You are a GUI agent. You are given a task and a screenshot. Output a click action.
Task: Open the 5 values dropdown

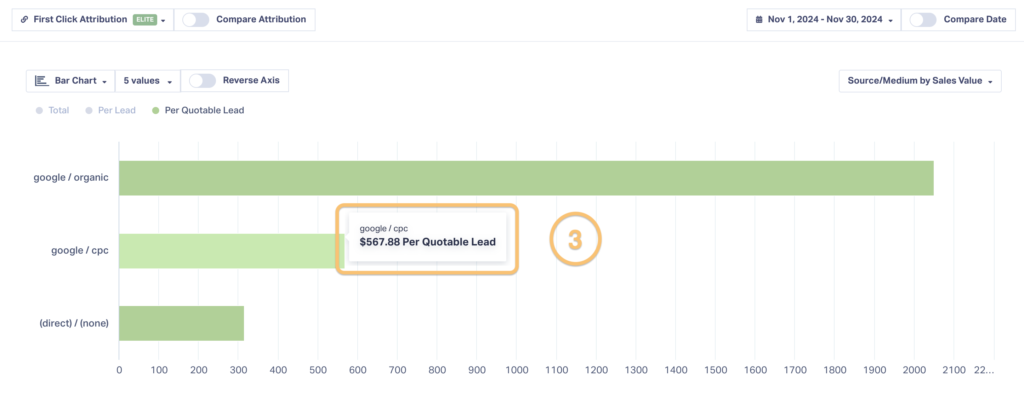coord(148,80)
